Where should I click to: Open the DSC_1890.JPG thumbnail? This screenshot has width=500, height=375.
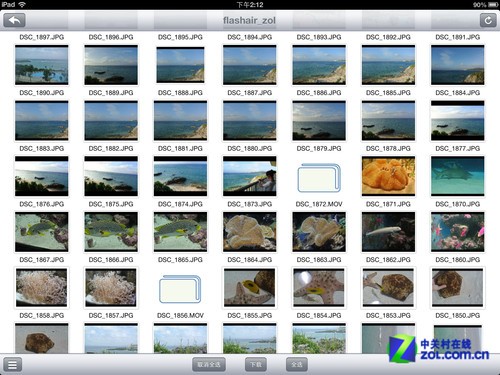(x=42, y=121)
